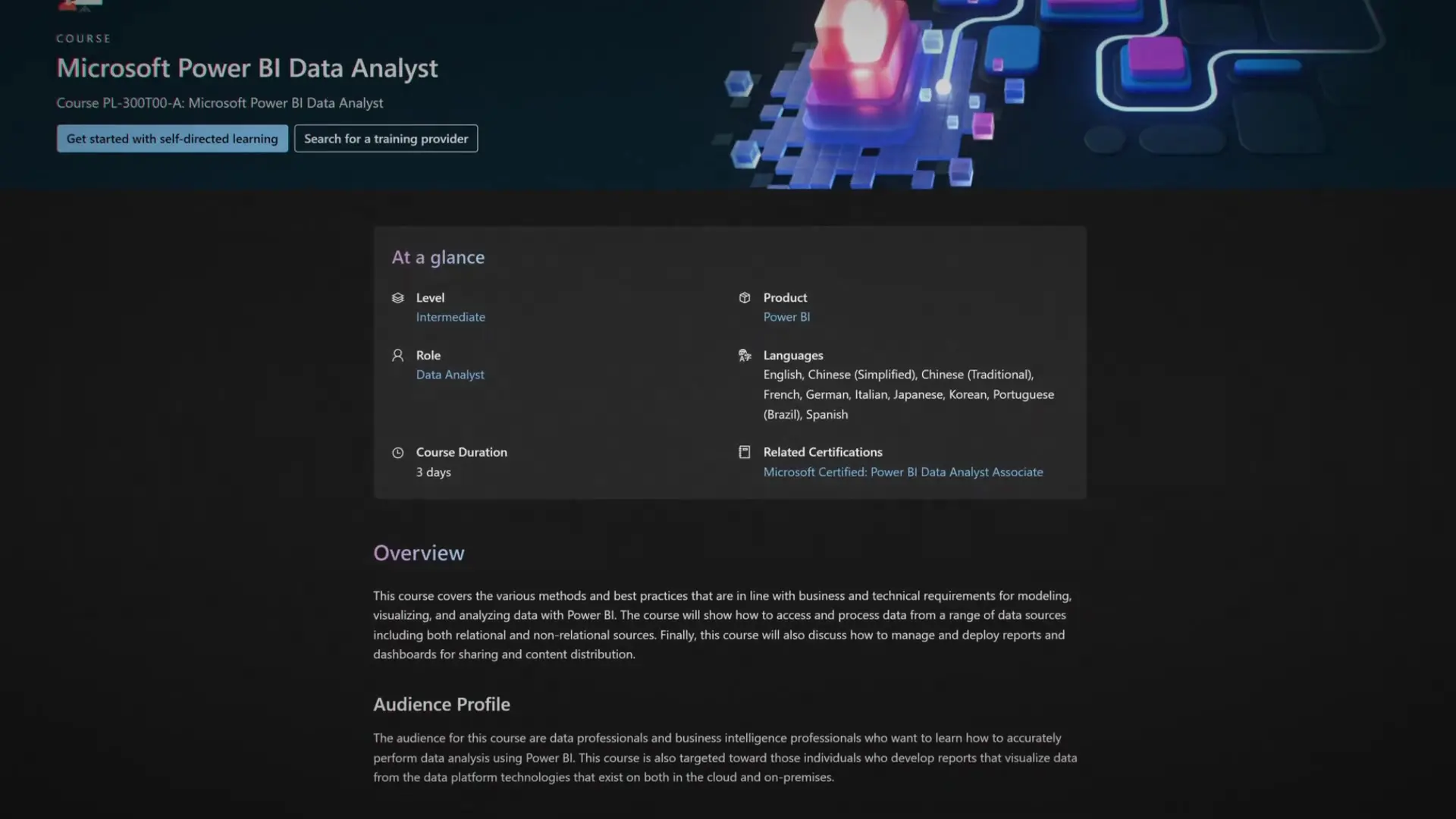Click Get started with self-directed learning button
The width and height of the screenshot is (1456, 819).
[172, 139]
